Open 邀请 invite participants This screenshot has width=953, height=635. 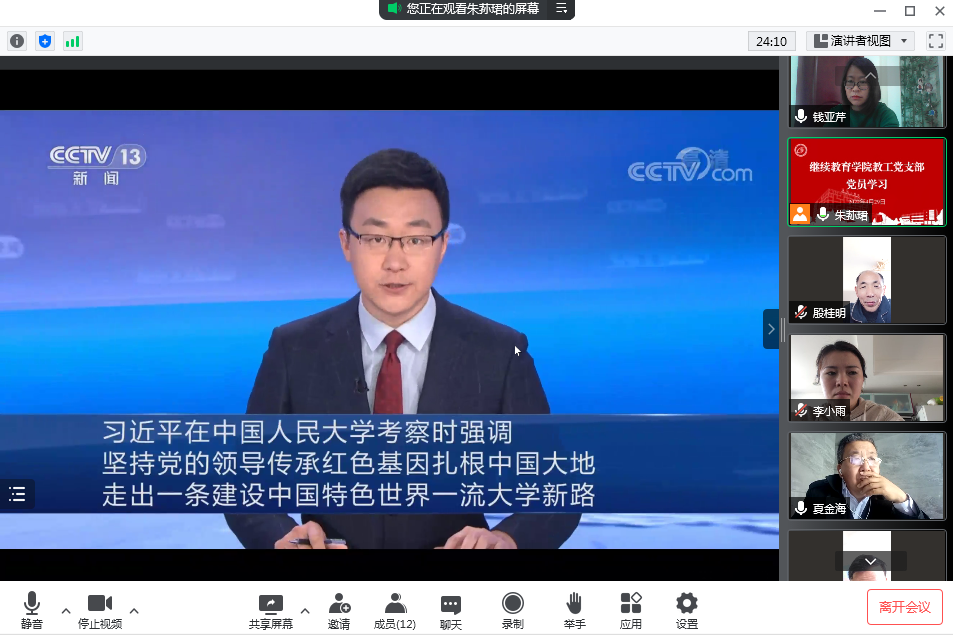click(339, 610)
